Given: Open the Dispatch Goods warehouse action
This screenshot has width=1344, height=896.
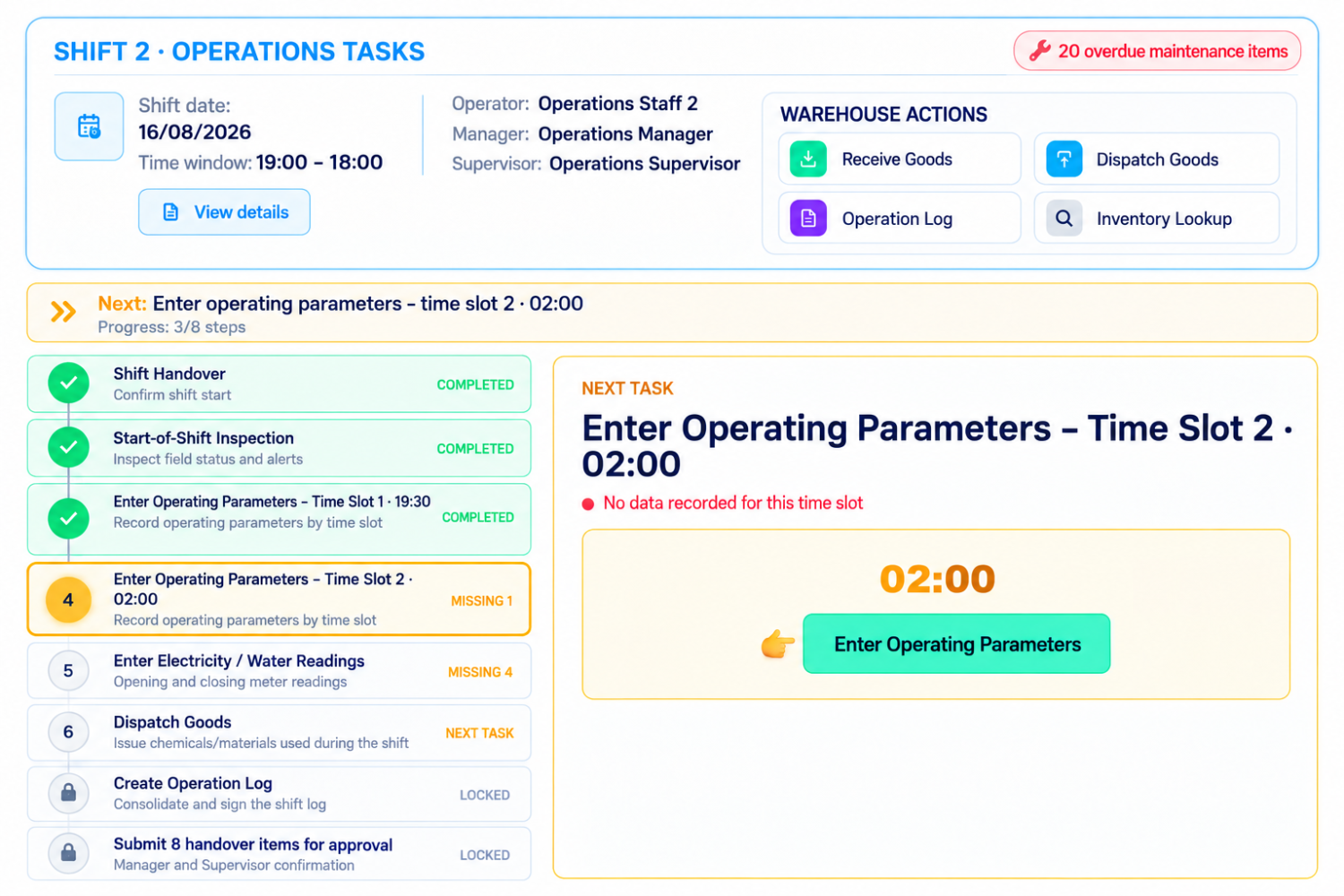Looking at the screenshot, I should click(1157, 159).
